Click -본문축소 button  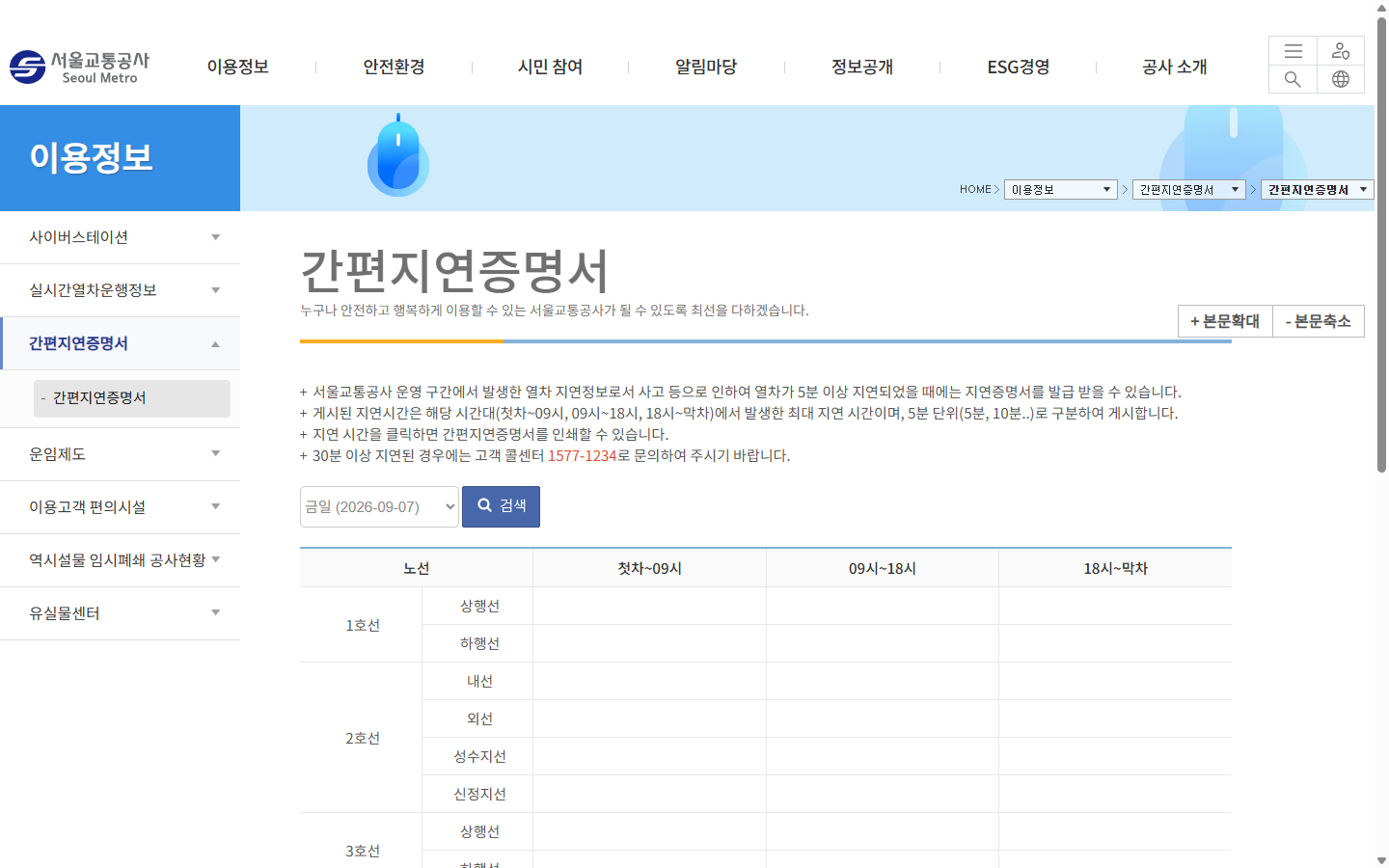pyautogui.click(x=1319, y=321)
